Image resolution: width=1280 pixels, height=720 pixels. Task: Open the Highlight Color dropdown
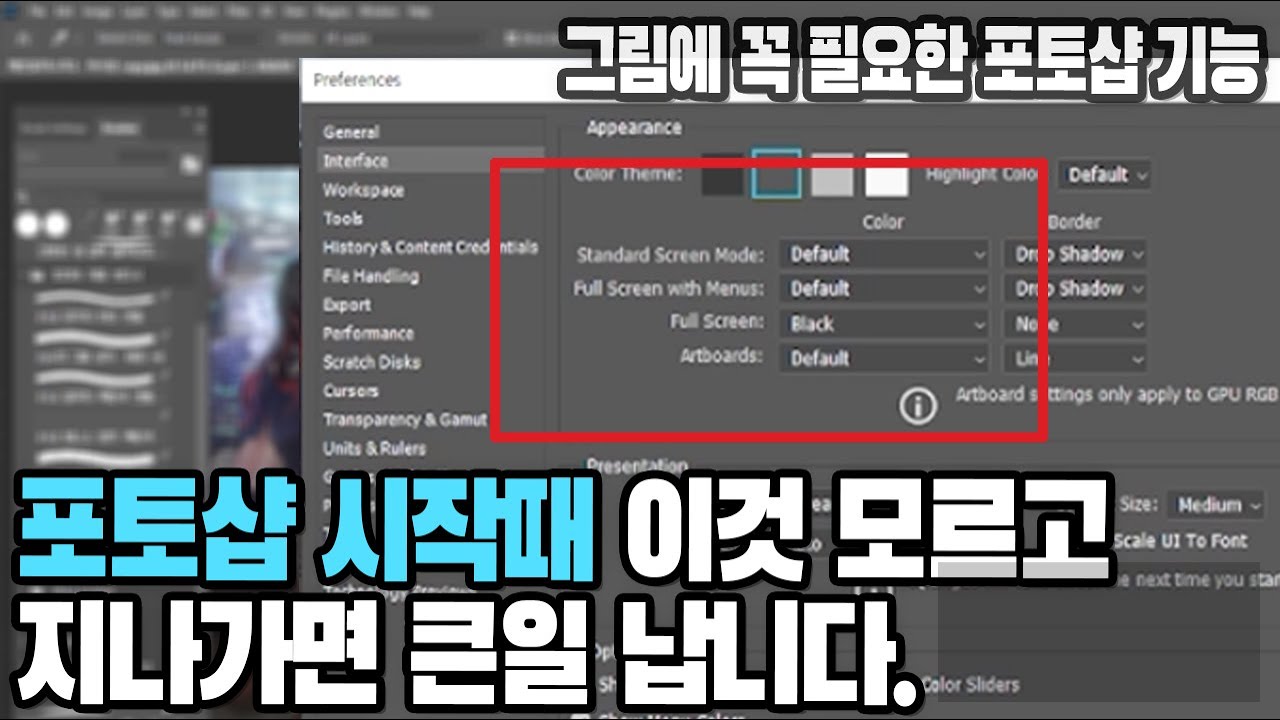[x=1105, y=175]
